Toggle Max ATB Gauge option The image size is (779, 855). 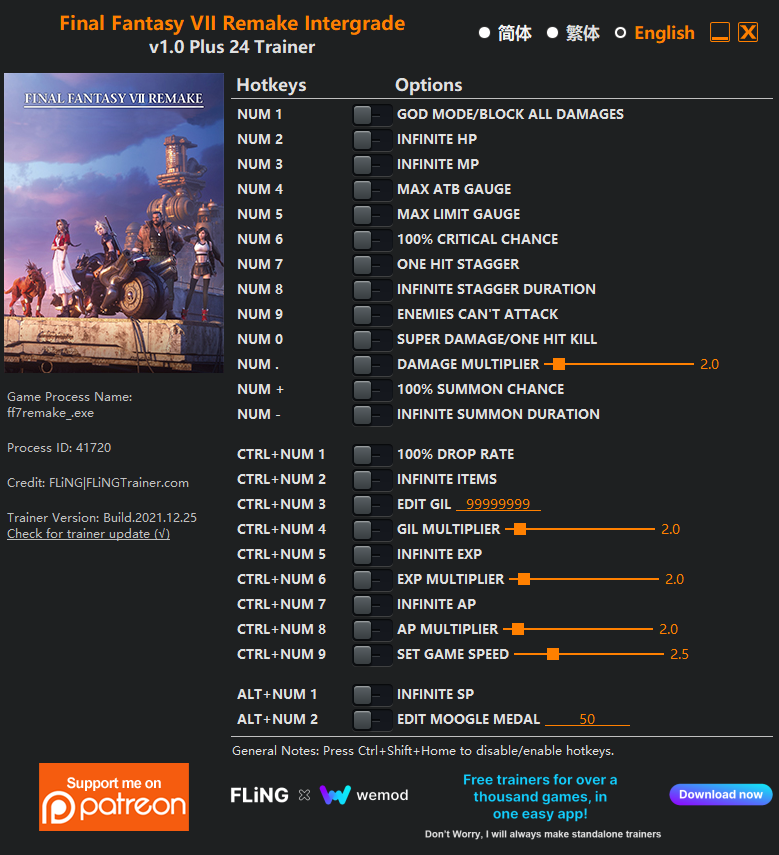(x=372, y=190)
